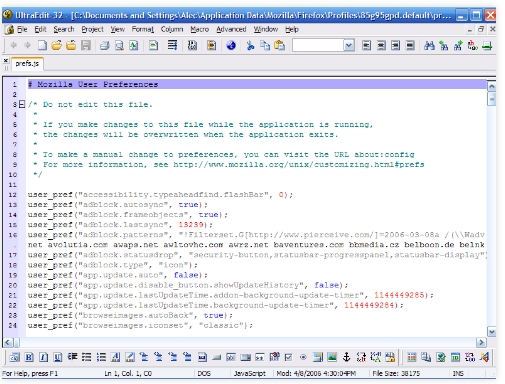The width and height of the screenshot is (505, 384).
Task: Click the Find binoculars icon
Action: click(x=429, y=45)
